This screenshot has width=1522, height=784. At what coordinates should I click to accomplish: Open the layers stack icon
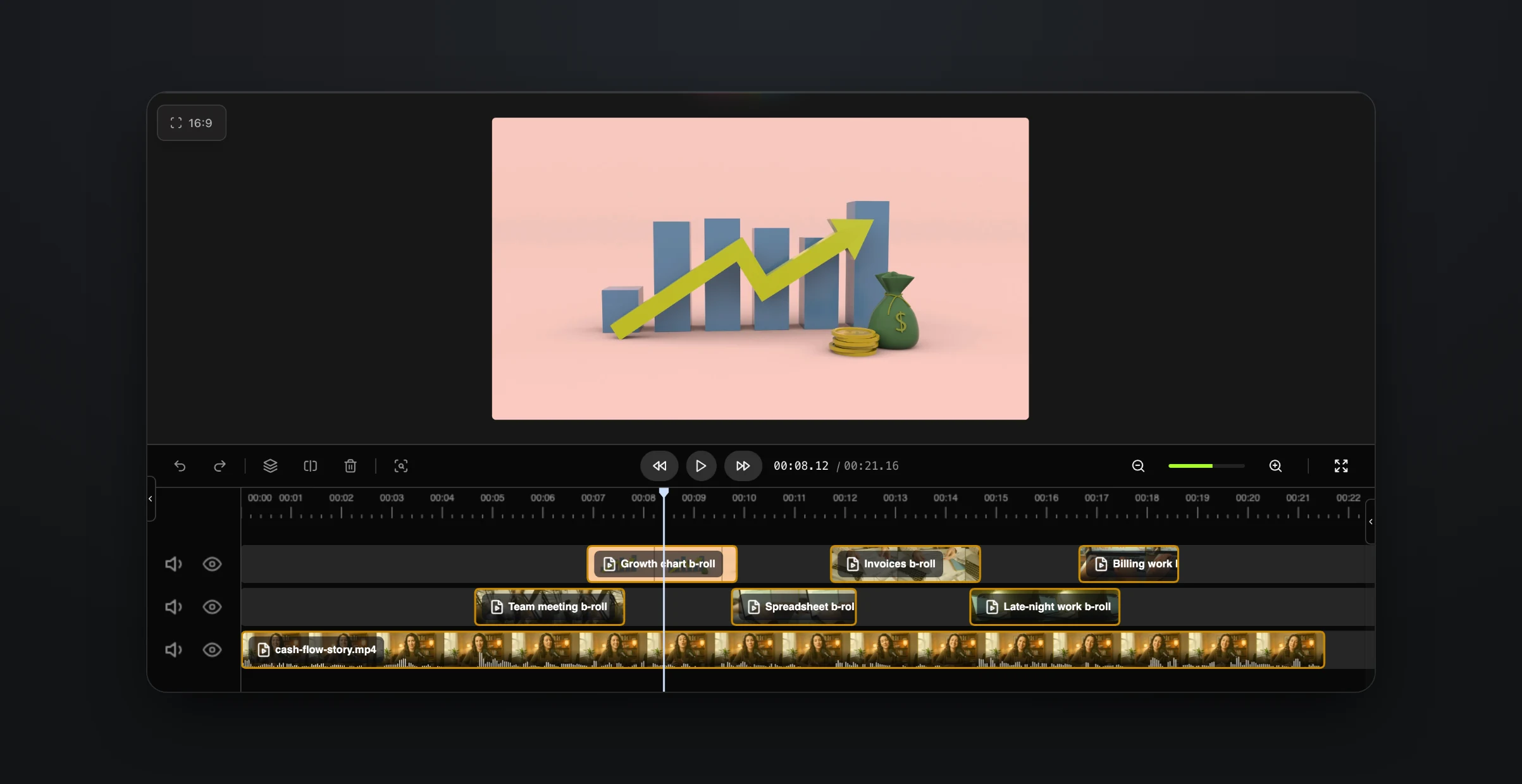pyautogui.click(x=270, y=466)
